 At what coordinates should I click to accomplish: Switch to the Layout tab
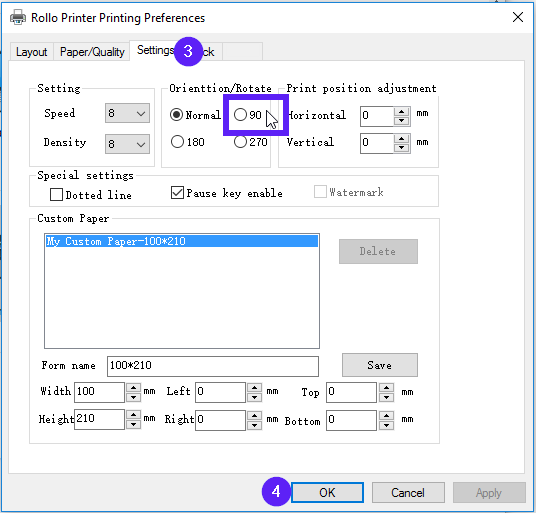31,52
